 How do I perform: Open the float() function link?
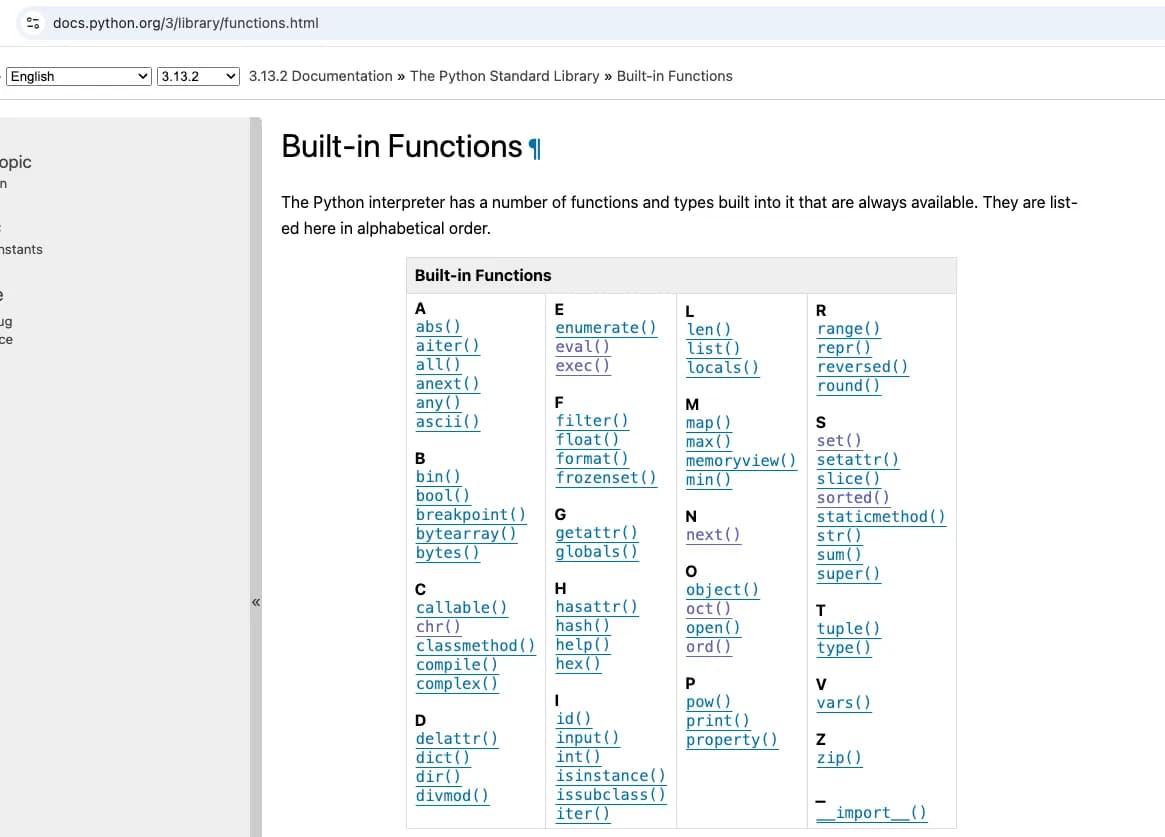tap(587, 440)
